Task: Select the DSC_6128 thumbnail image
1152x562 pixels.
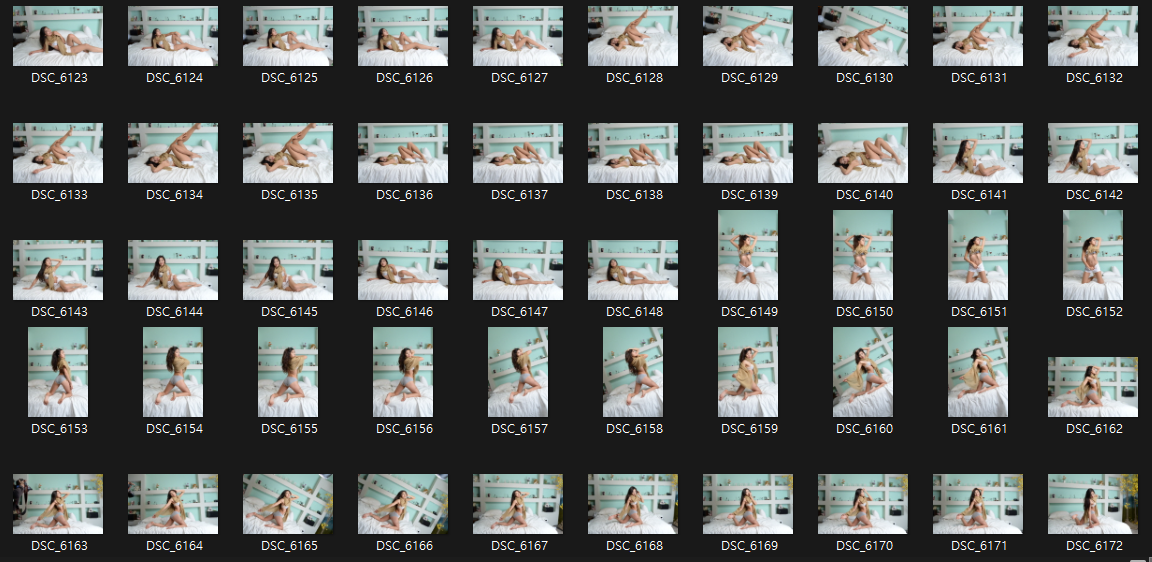Action: coord(633,37)
